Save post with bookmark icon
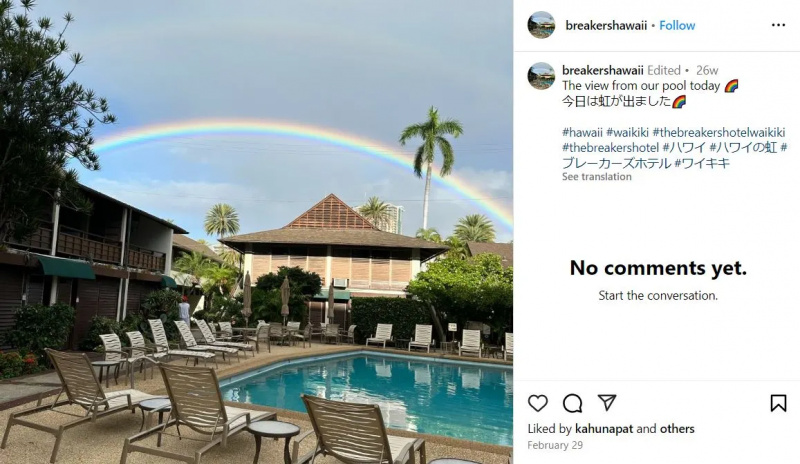 (x=778, y=403)
